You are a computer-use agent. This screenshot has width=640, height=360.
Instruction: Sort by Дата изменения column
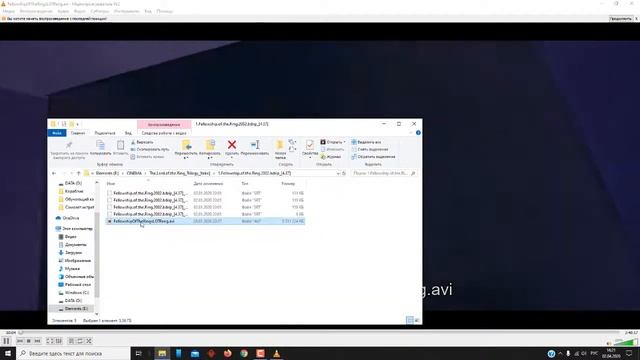tap(208, 184)
